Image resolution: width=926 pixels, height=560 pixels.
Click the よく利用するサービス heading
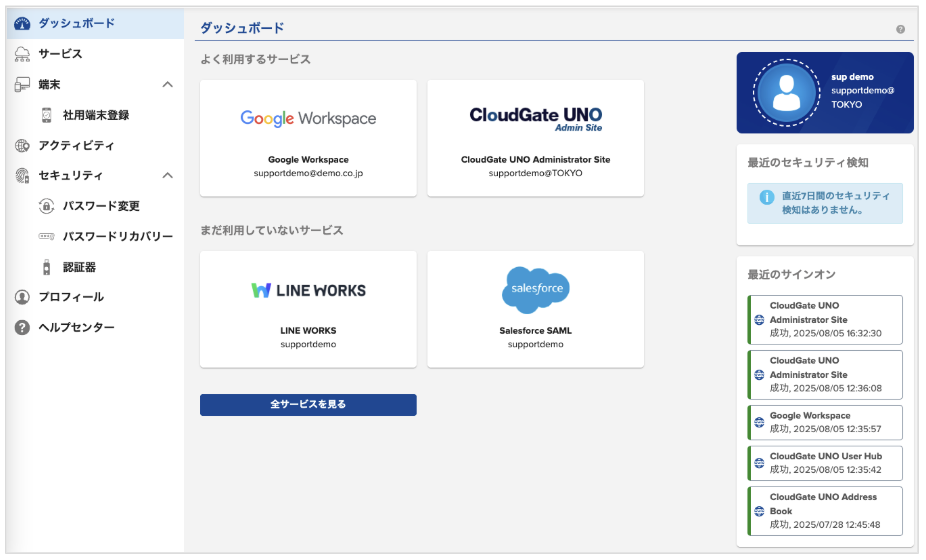(x=255, y=59)
